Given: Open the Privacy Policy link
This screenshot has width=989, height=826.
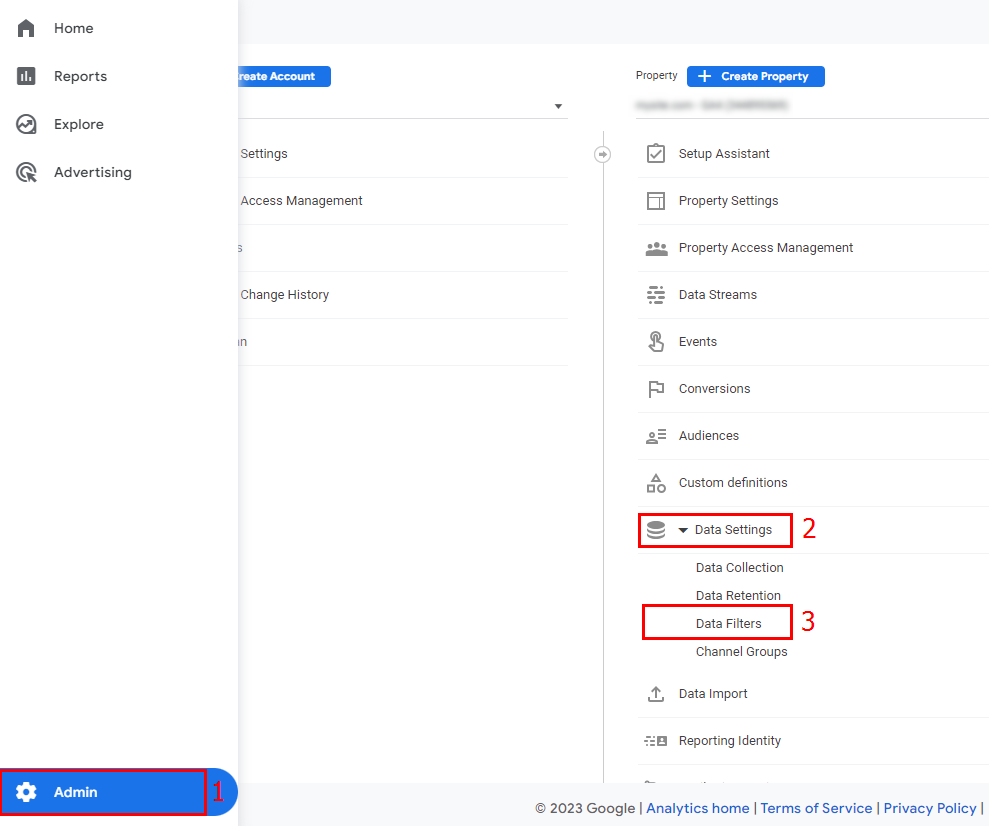Looking at the screenshot, I should pos(930,808).
